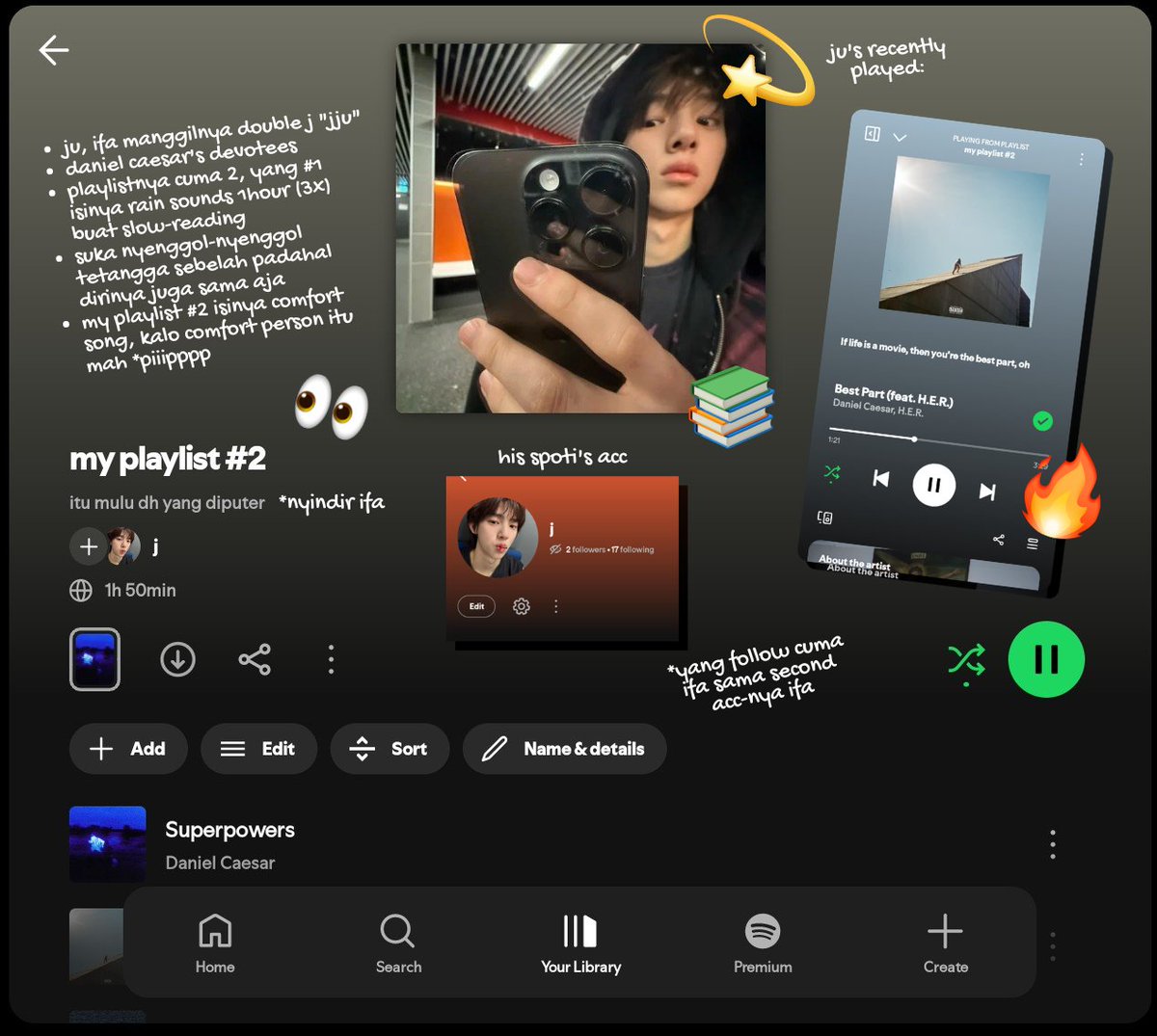The width and height of the screenshot is (1157, 1036).
Task: Open the 2 followers list
Action: pyautogui.click(x=585, y=549)
